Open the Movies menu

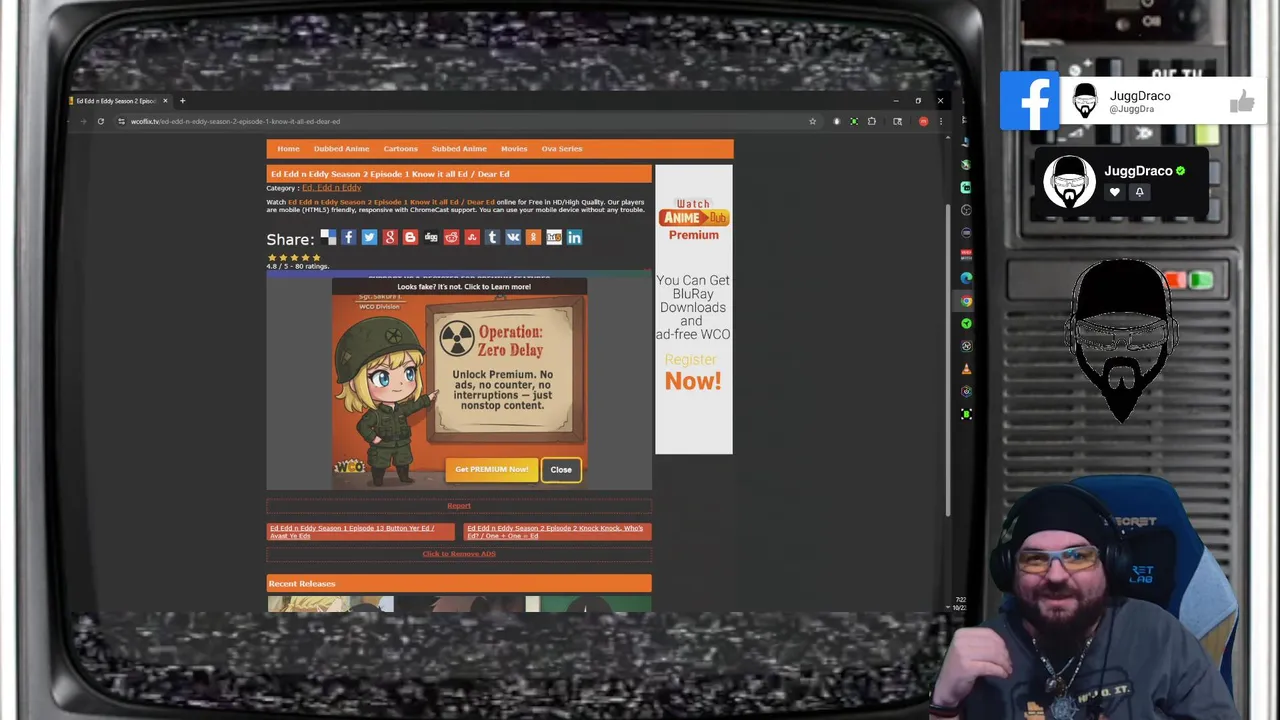(514, 148)
